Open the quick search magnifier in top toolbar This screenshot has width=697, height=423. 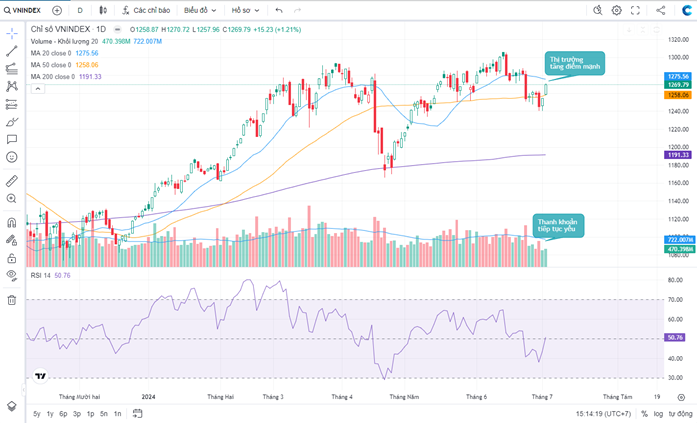[597, 10]
